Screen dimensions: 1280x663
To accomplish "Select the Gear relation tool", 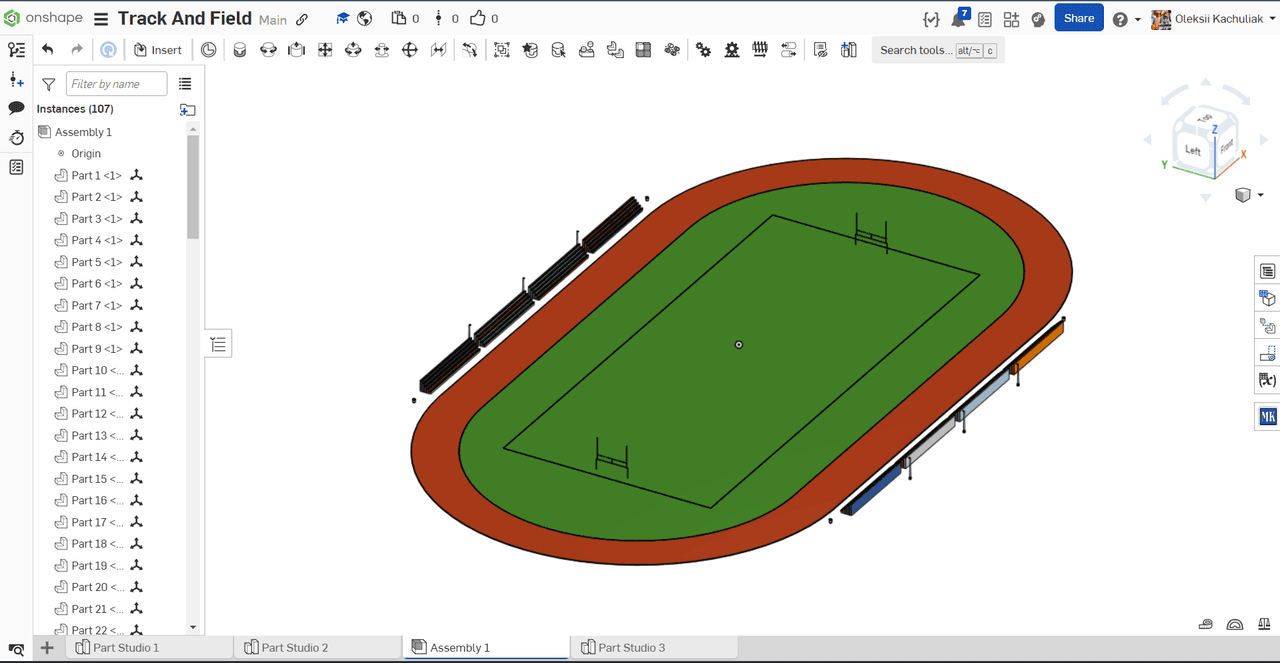I will point(704,50).
